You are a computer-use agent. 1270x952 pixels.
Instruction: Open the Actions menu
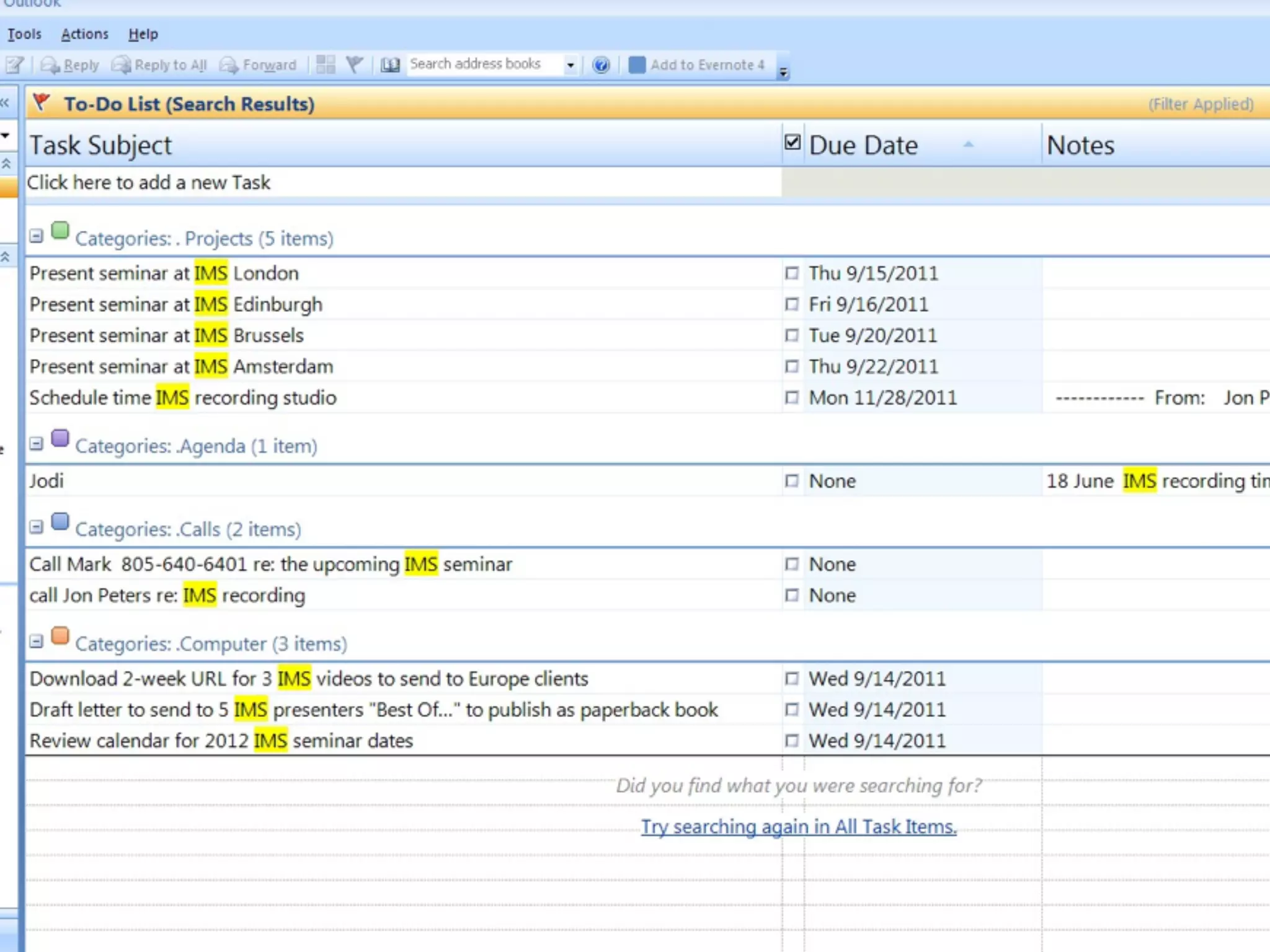pyautogui.click(x=85, y=34)
